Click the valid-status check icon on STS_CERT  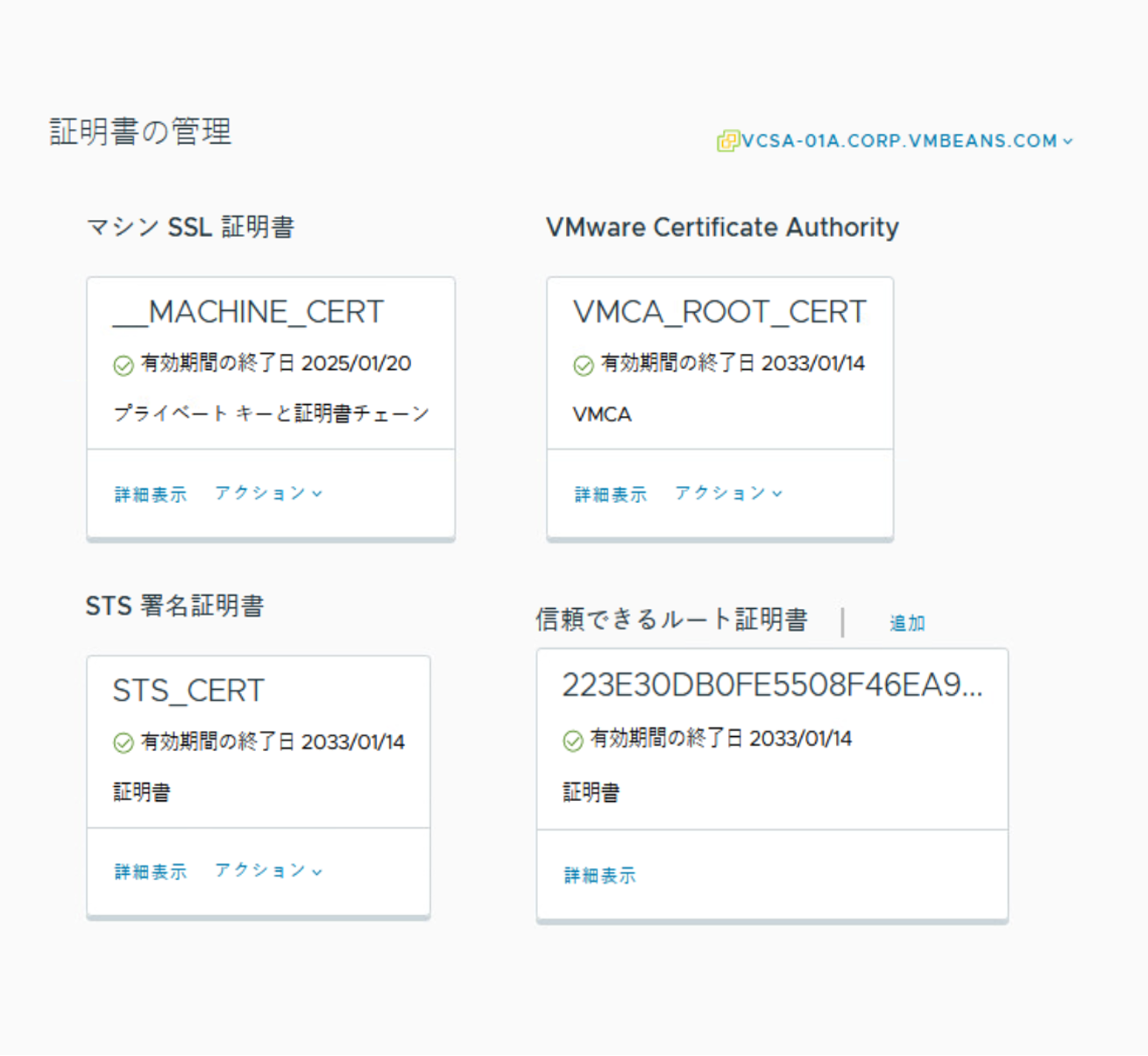pyautogui.click(x=124, y=743)
